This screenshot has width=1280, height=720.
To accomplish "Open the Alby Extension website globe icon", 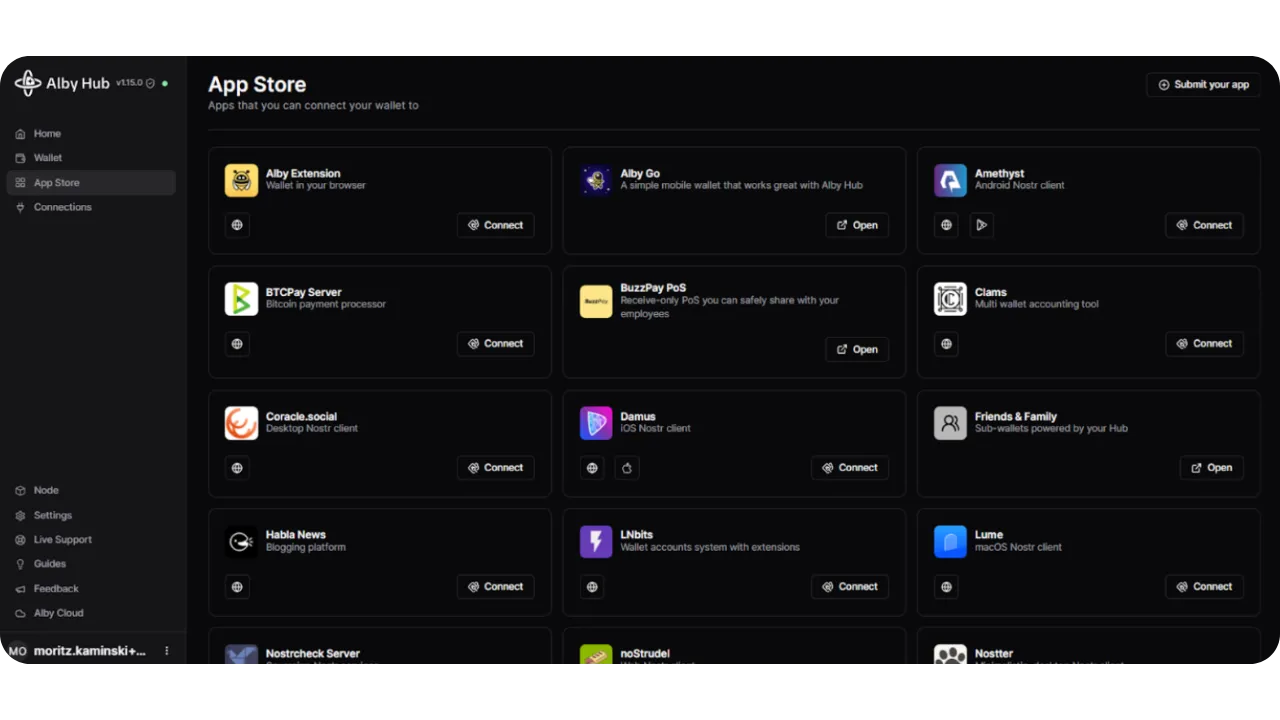I will (237, 225).
